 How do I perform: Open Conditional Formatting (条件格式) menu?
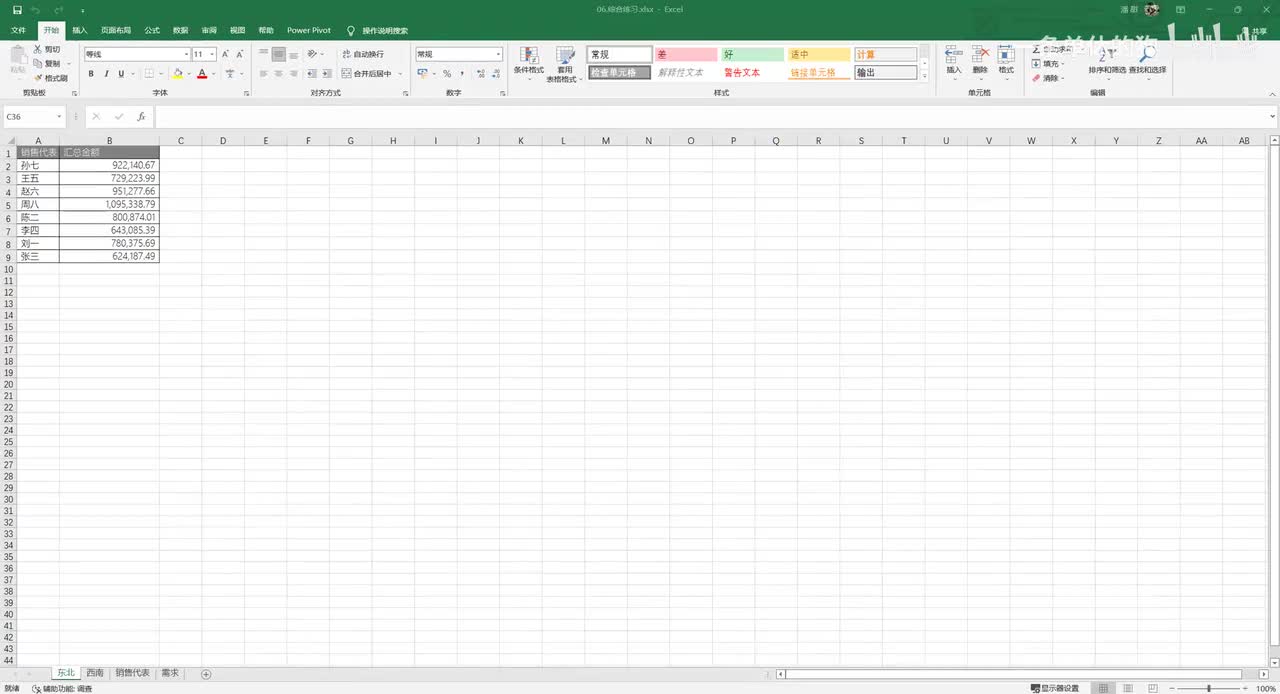pyautogui.click(x=529, y=63)
